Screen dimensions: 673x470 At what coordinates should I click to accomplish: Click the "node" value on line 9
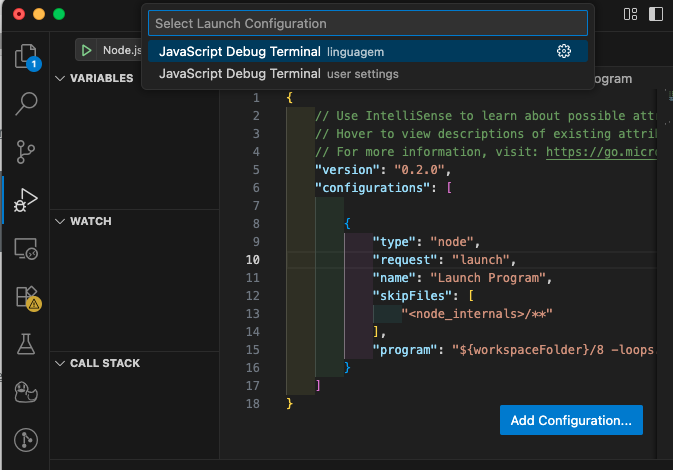452,242
